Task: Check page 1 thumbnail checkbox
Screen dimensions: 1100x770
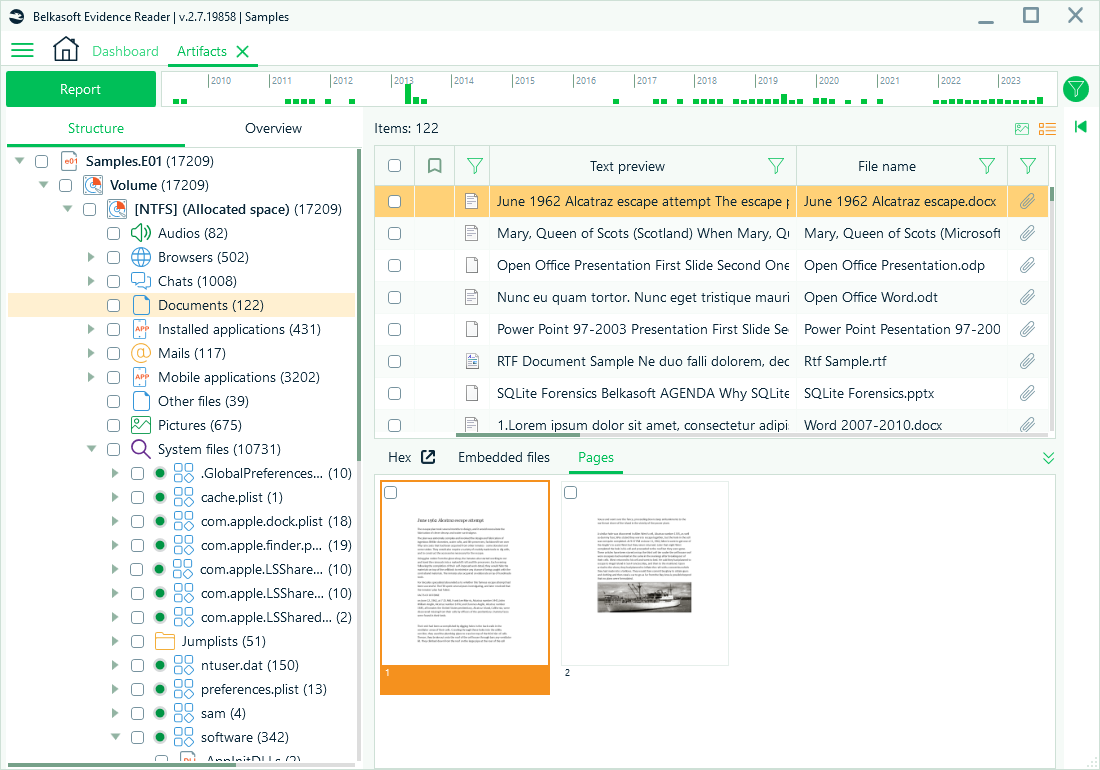Action: click(x=391, y=493)
